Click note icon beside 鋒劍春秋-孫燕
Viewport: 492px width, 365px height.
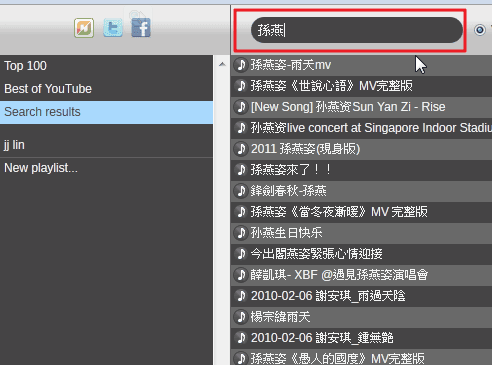[x=241, y=191]
